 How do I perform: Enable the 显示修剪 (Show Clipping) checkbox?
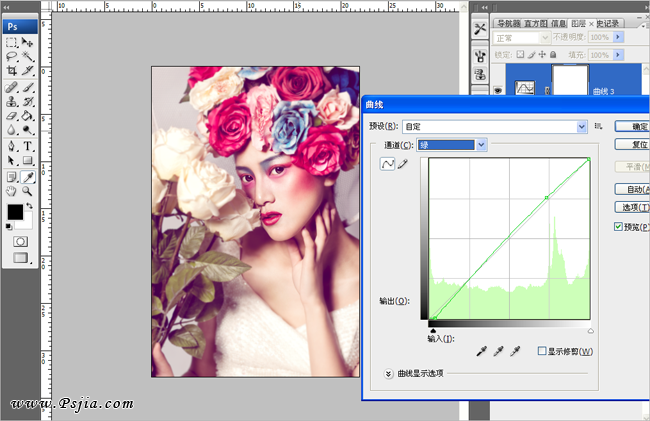(x=542, y=351)
